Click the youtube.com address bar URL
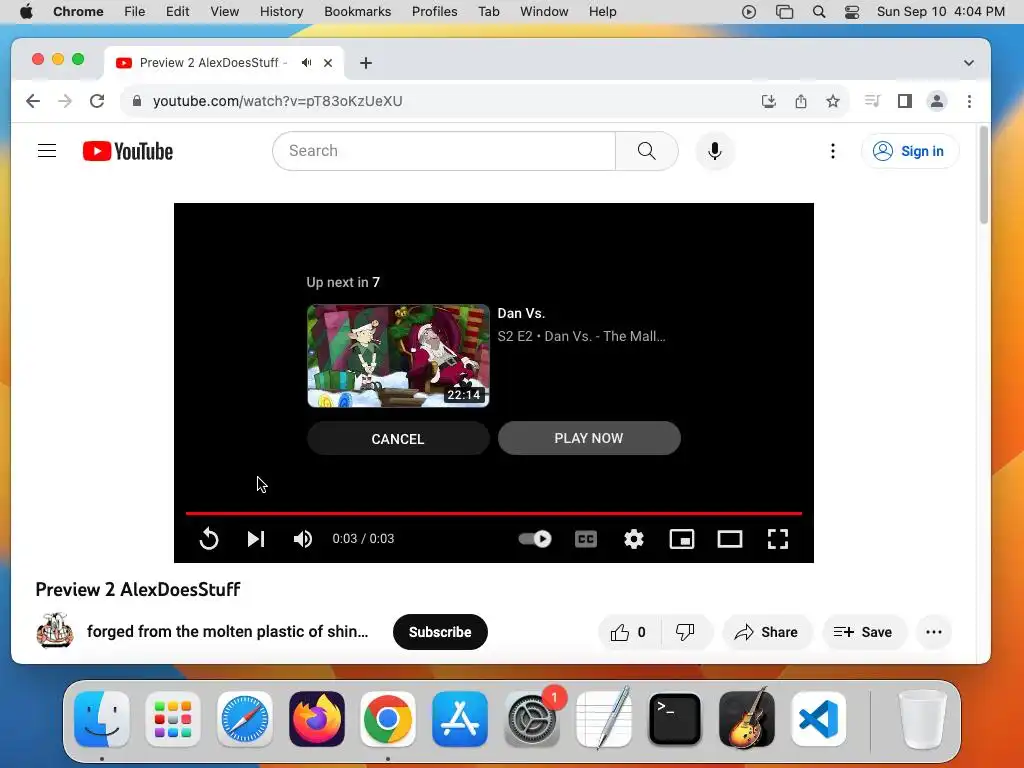1024x768 pixels. tap(278, 101)
